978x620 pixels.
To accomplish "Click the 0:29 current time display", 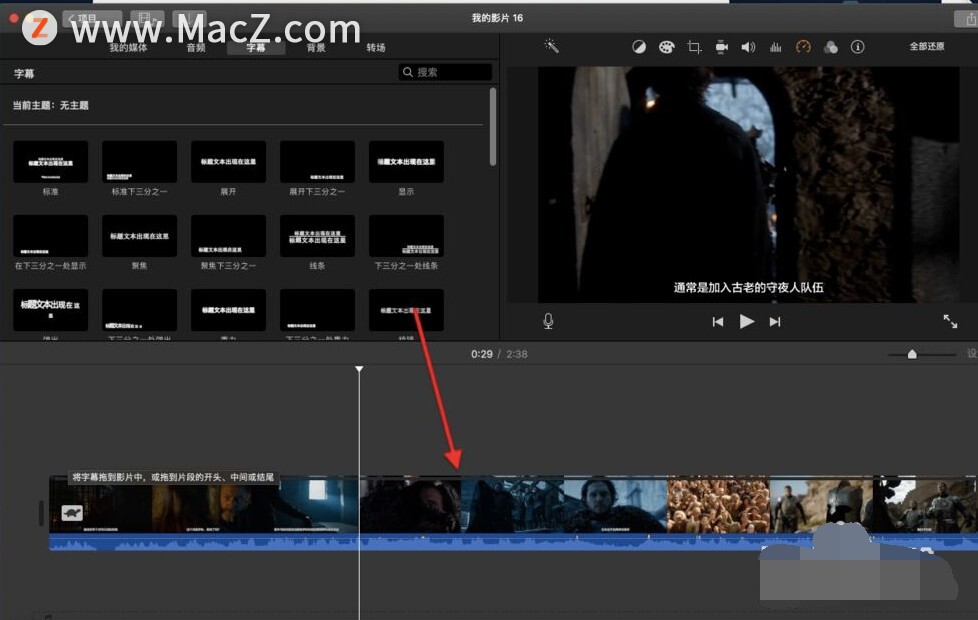I will point(482,354).
